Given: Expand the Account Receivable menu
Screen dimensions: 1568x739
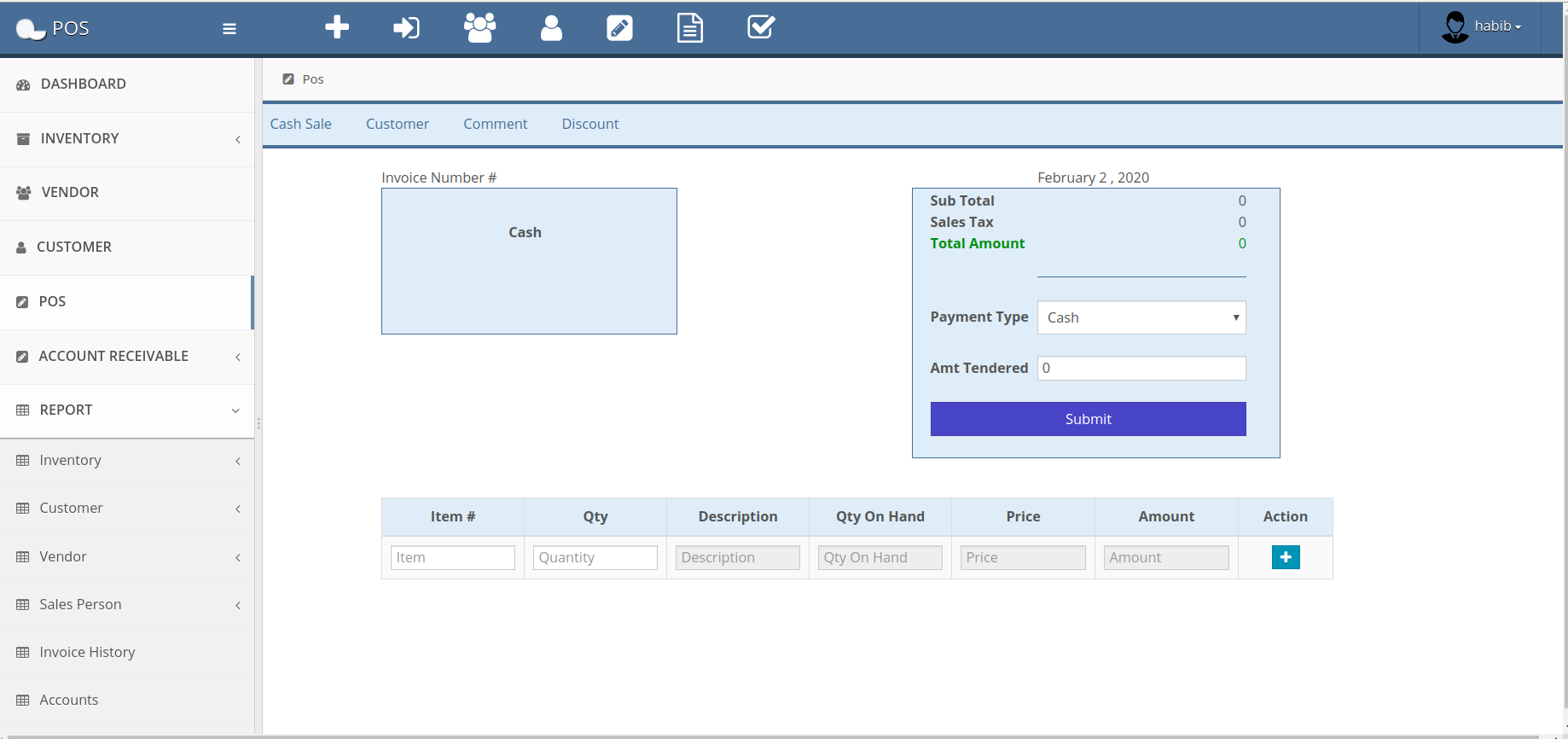Looking at the screenshot, I should tap(128, 357).
